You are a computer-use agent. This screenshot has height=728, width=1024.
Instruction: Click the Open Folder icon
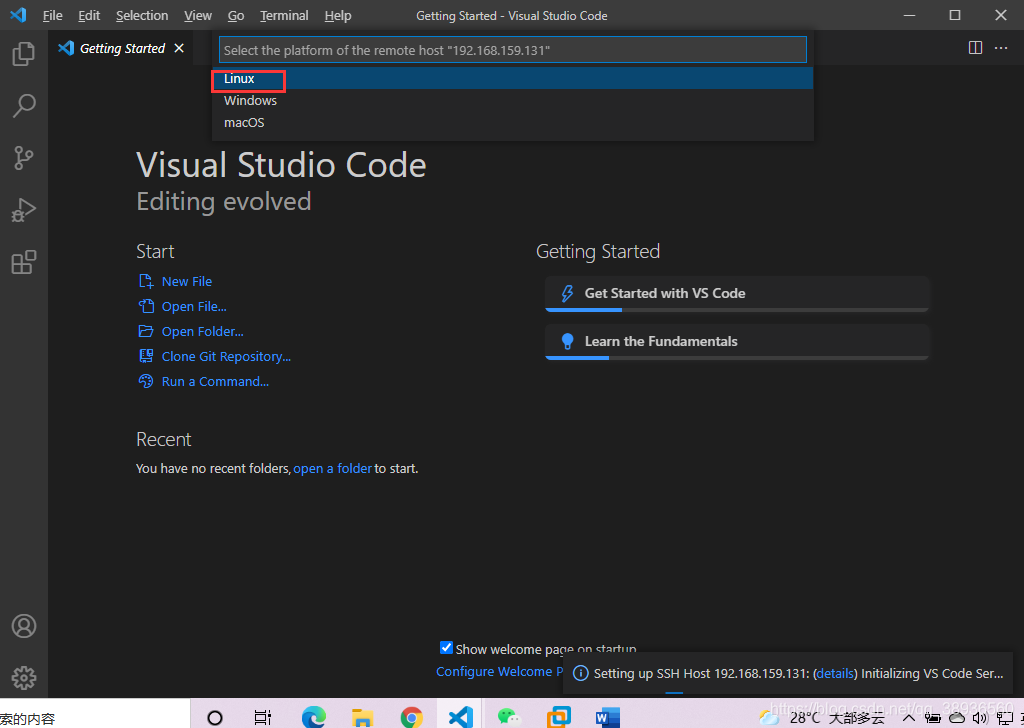pyautogui.click(x=146, y=331)
